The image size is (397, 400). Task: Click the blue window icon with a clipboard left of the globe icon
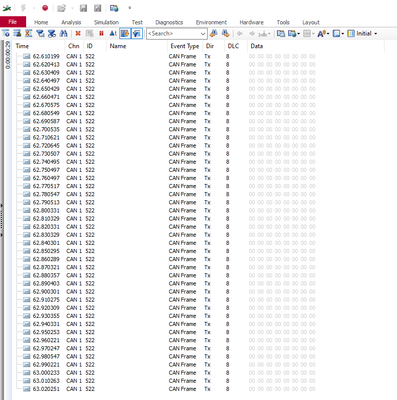tap(281, 33)
